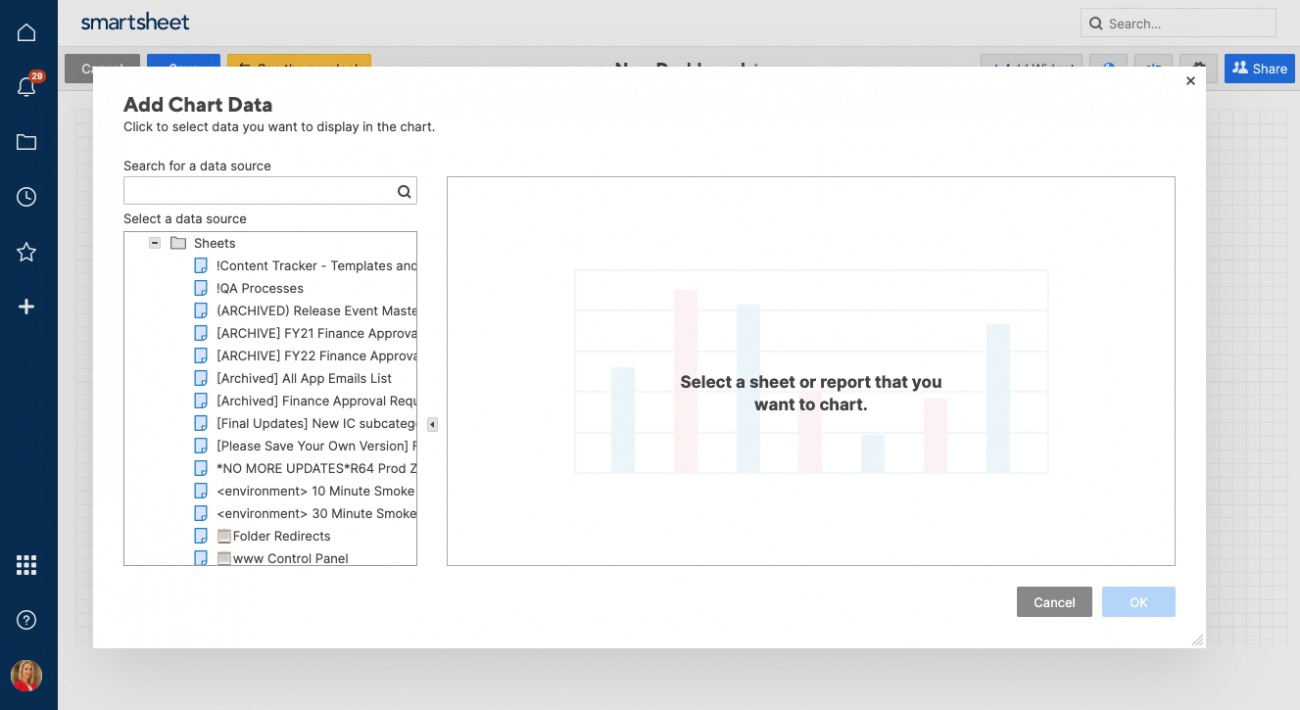The height and width of the screenshot is (710, 1300).
Task: Click the search magnifier in data source field
Action: tap(404, 192)
